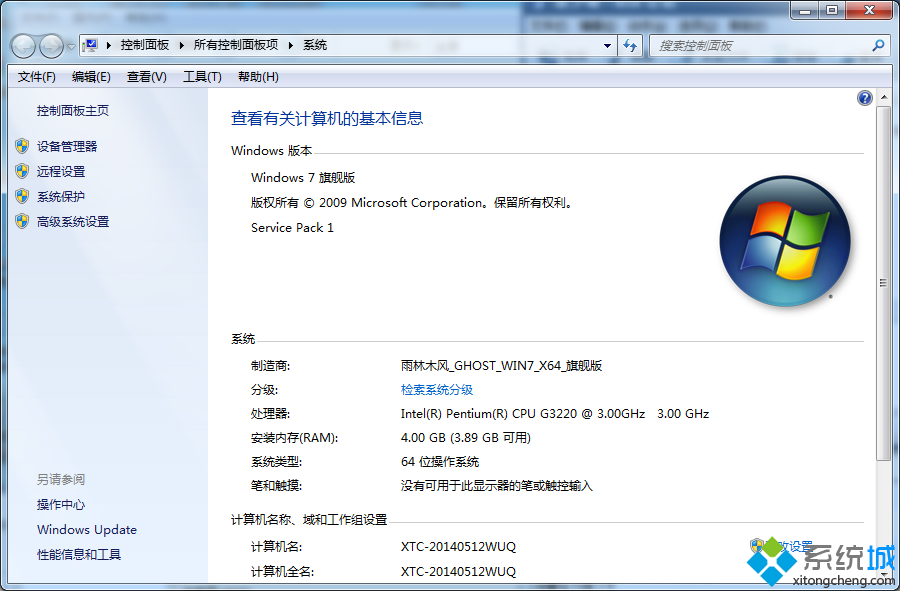The image size is (900, 591).
Task: Open the 查看(V) menu
Action: (x=146, y=77)
